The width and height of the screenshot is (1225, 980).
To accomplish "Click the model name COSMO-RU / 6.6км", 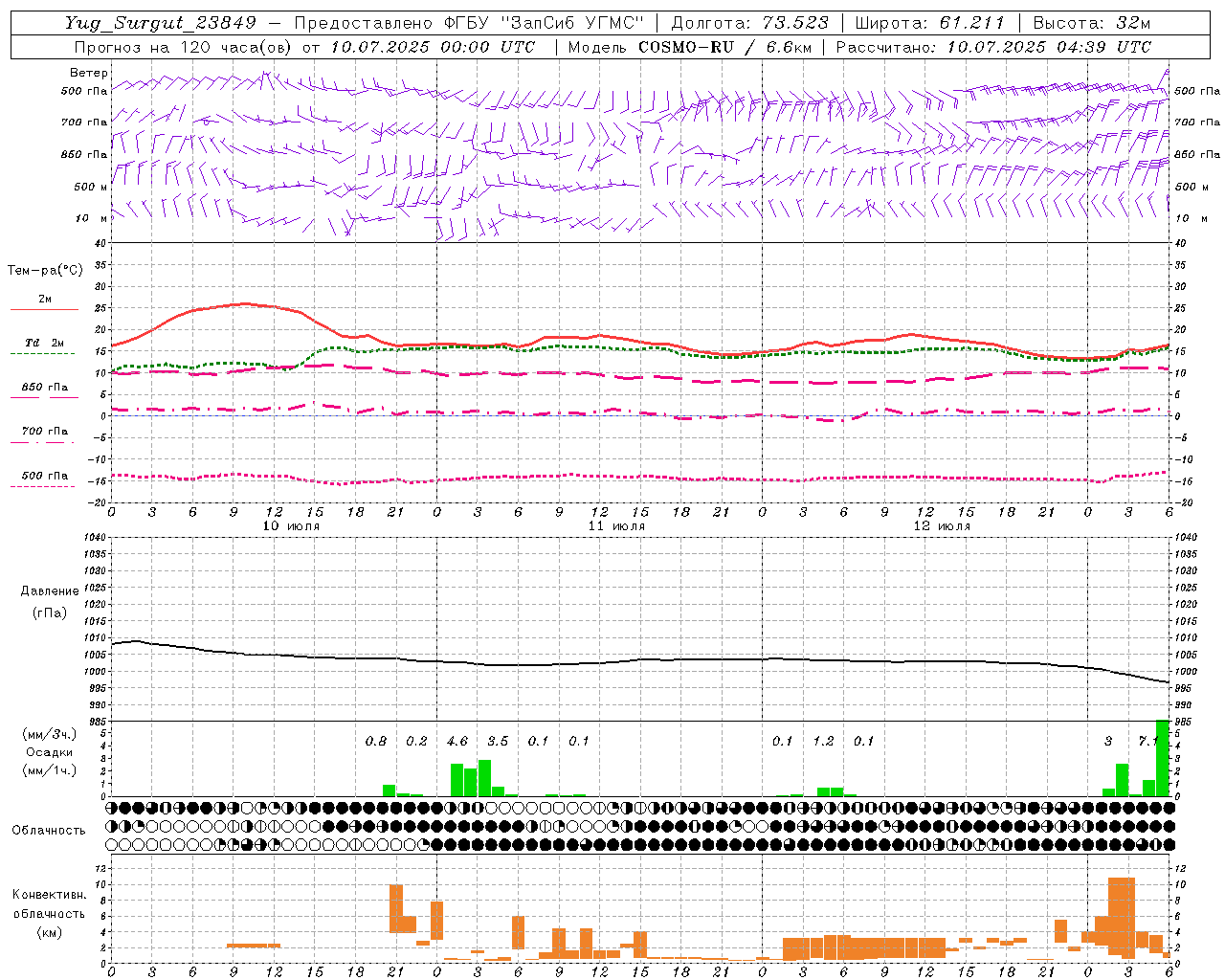I will (725, 47).
